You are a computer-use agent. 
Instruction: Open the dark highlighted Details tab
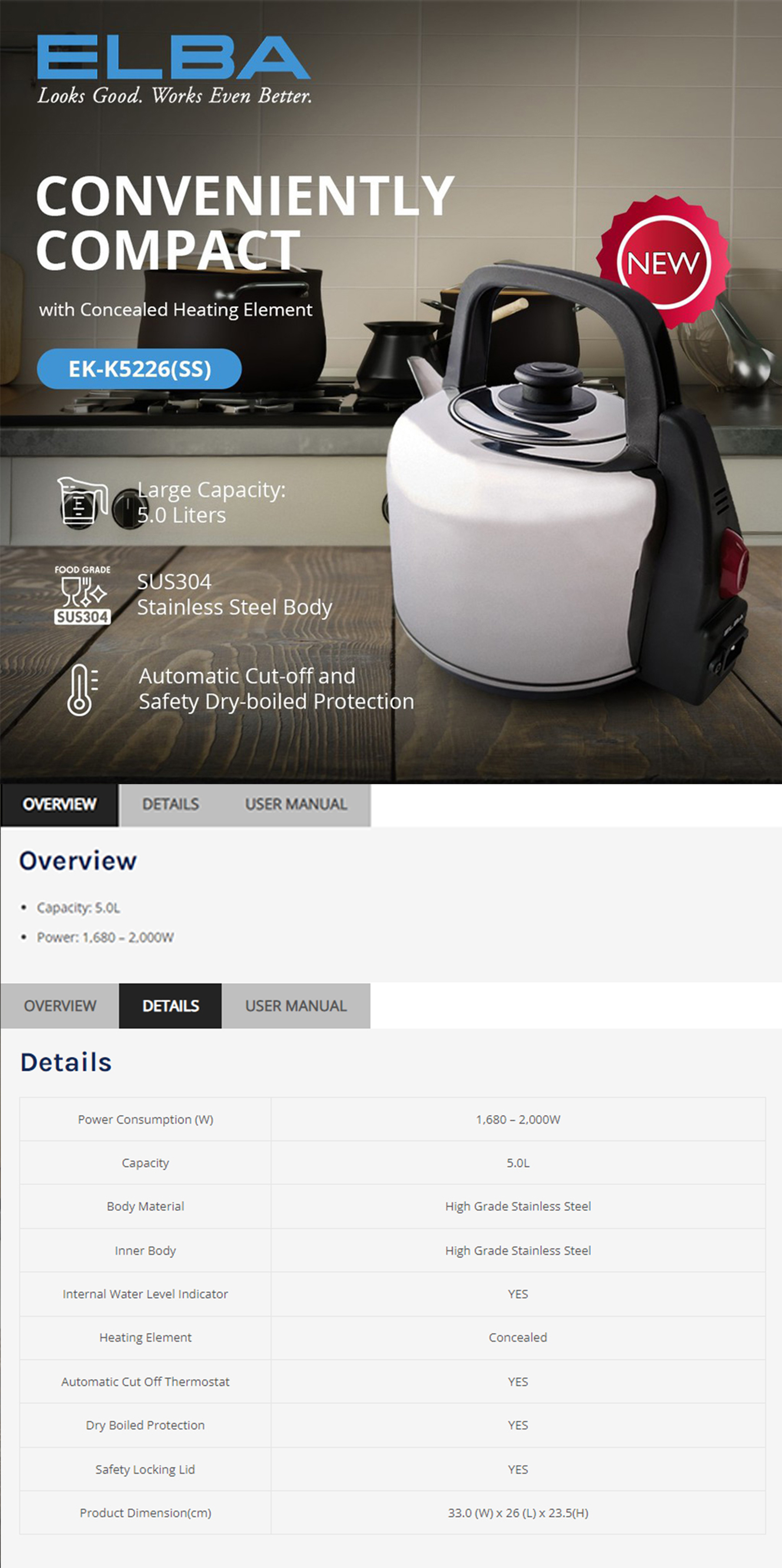[170, 1005]
